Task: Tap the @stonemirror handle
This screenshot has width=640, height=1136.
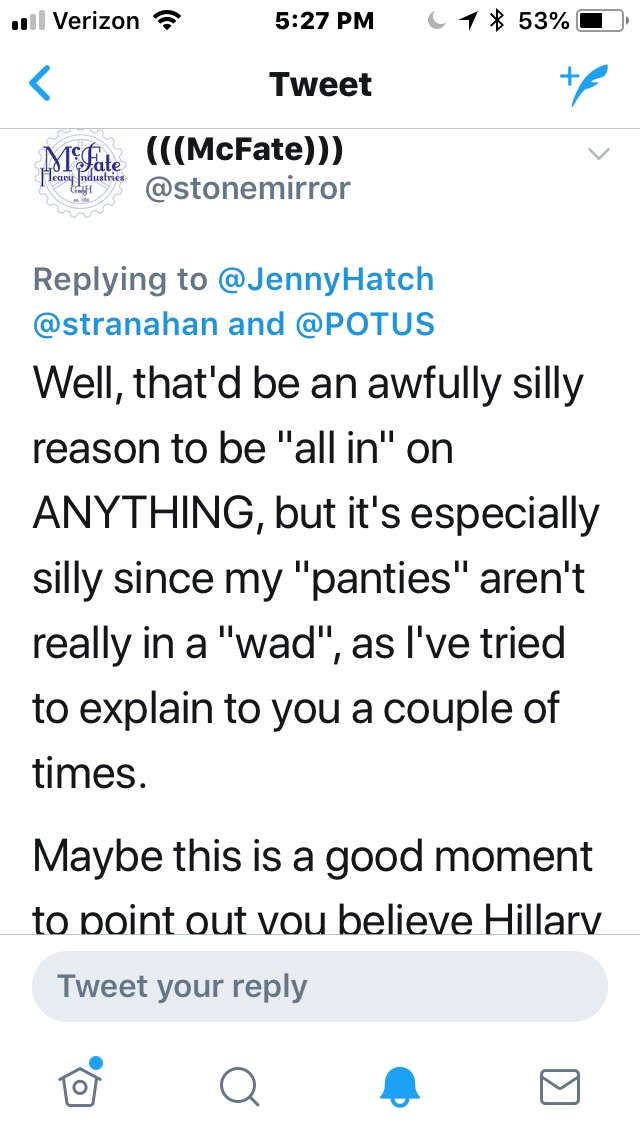Action: 248,188
